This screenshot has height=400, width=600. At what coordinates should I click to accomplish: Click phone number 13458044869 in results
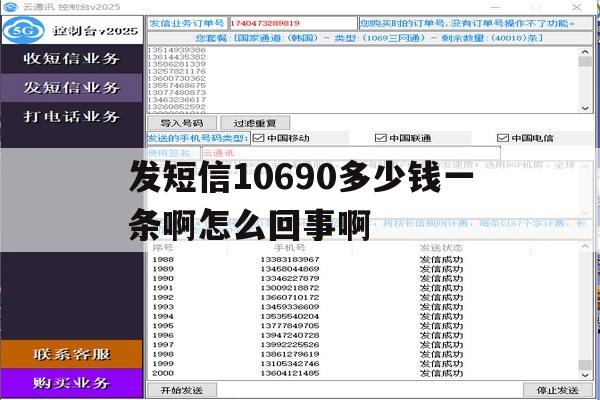click(x=290, y=269)
